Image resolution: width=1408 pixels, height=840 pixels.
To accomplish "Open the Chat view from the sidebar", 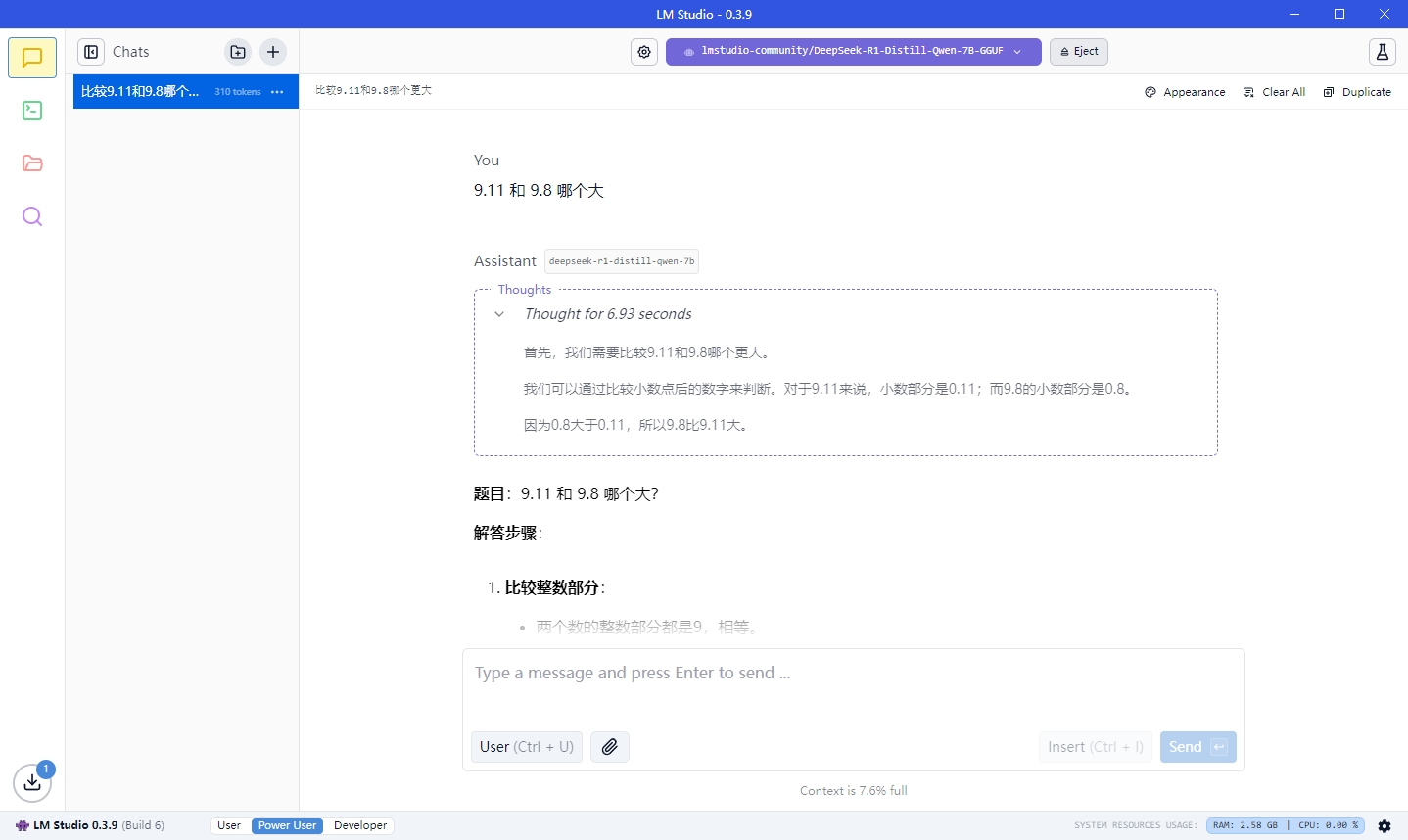I will click(x=32, y=58).
